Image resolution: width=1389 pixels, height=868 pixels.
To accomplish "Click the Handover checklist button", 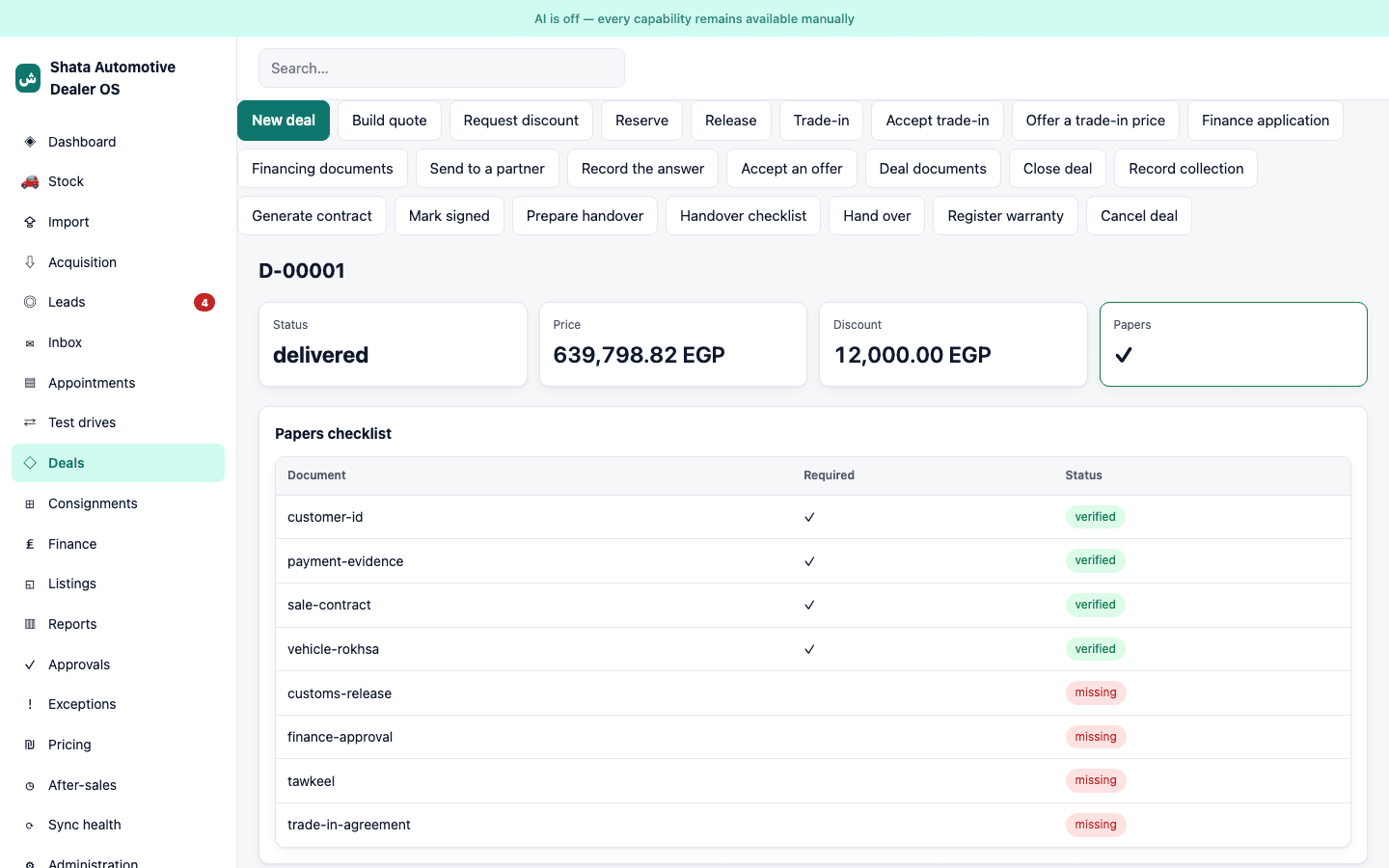I will 743,216.
